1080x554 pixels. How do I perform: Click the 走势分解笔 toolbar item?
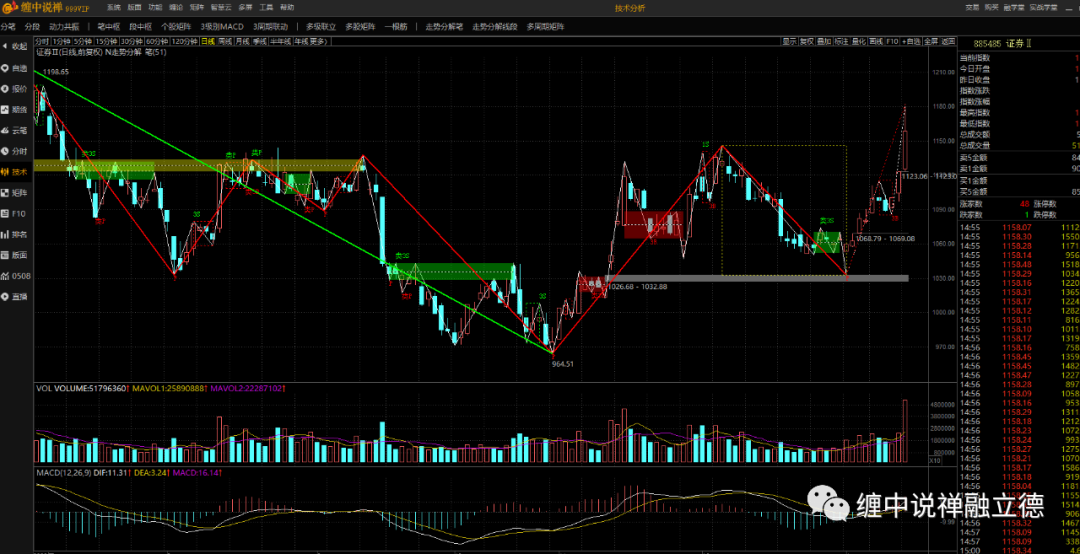[x=444, y=26]
